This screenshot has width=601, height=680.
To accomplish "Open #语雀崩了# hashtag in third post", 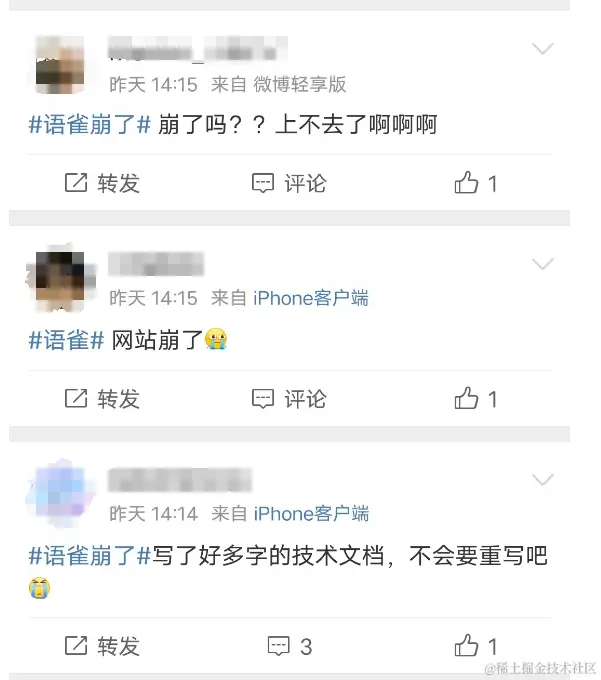I will (90, 556).
